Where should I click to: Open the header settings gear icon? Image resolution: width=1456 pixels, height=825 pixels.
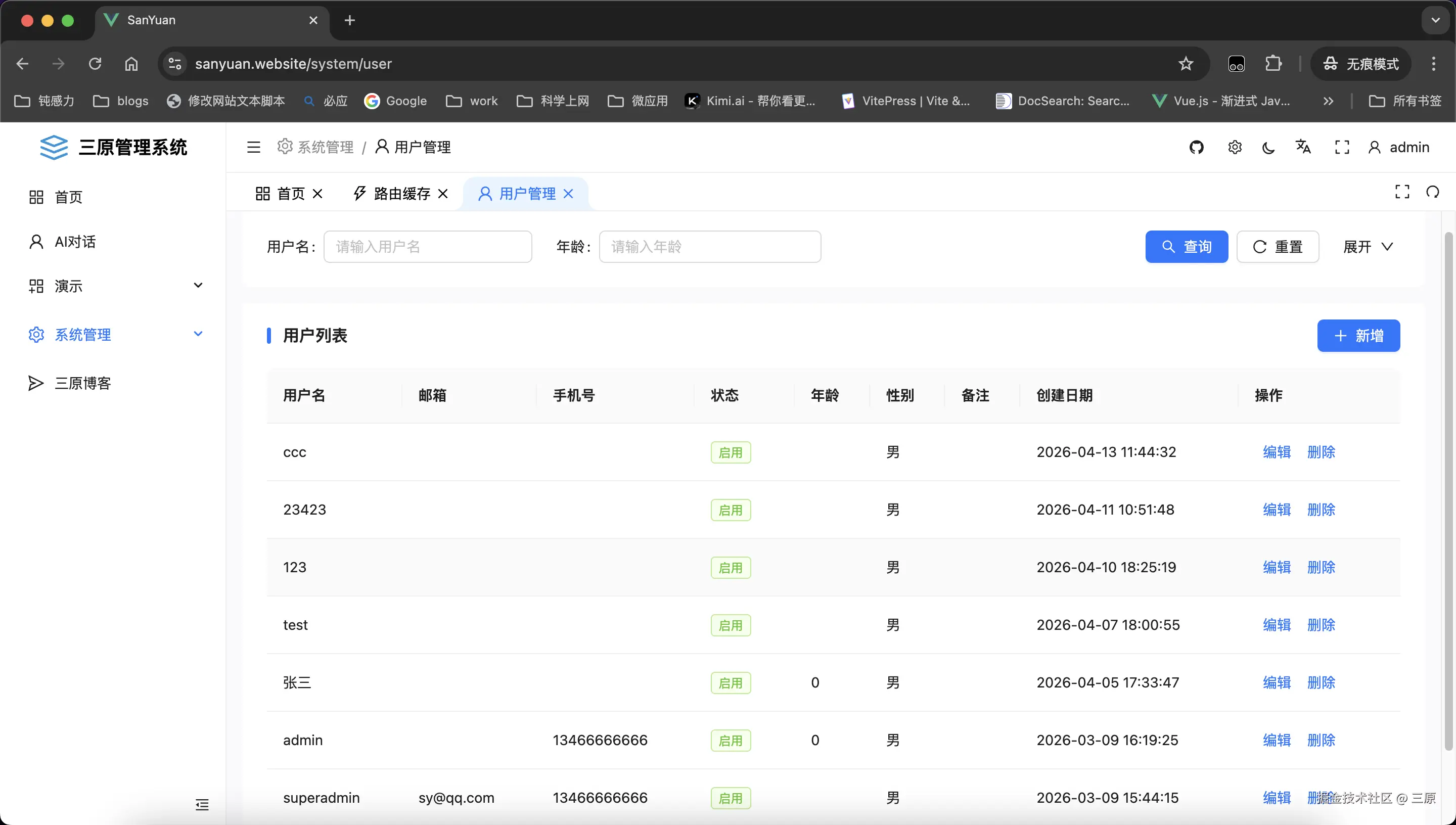pyautogui.click(x=1235, y=147)
